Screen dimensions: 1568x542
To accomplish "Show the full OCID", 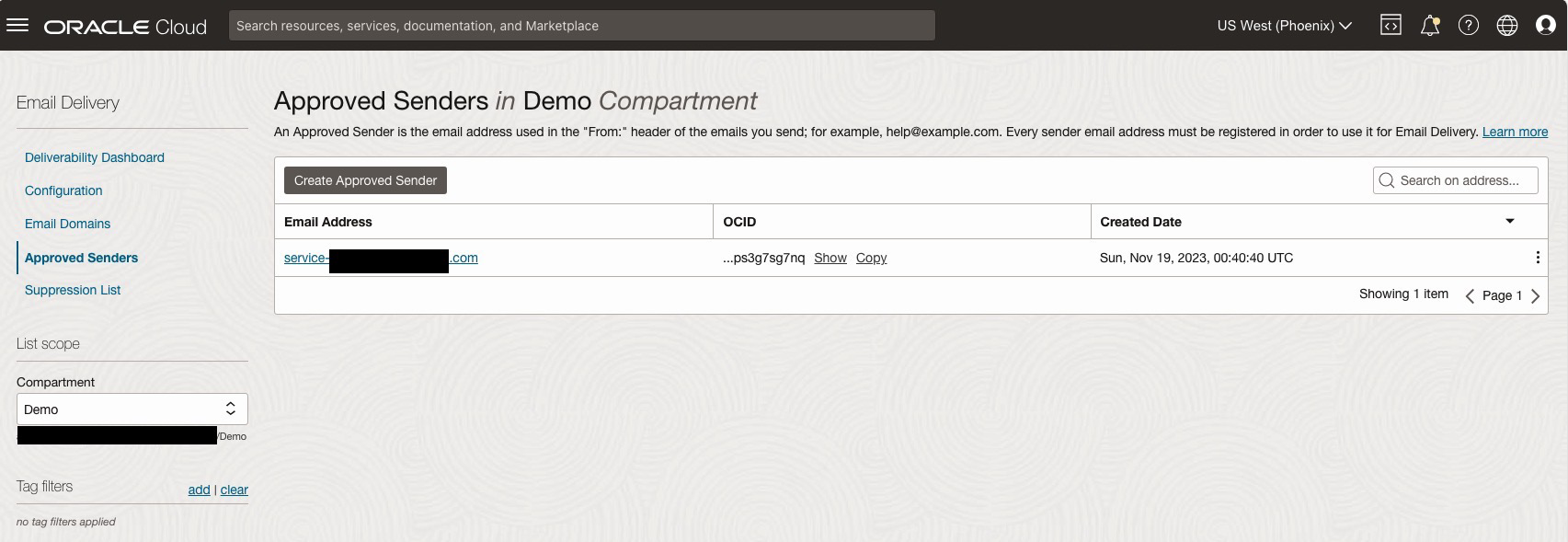I will pyautogui.click(x=830, y=258).
